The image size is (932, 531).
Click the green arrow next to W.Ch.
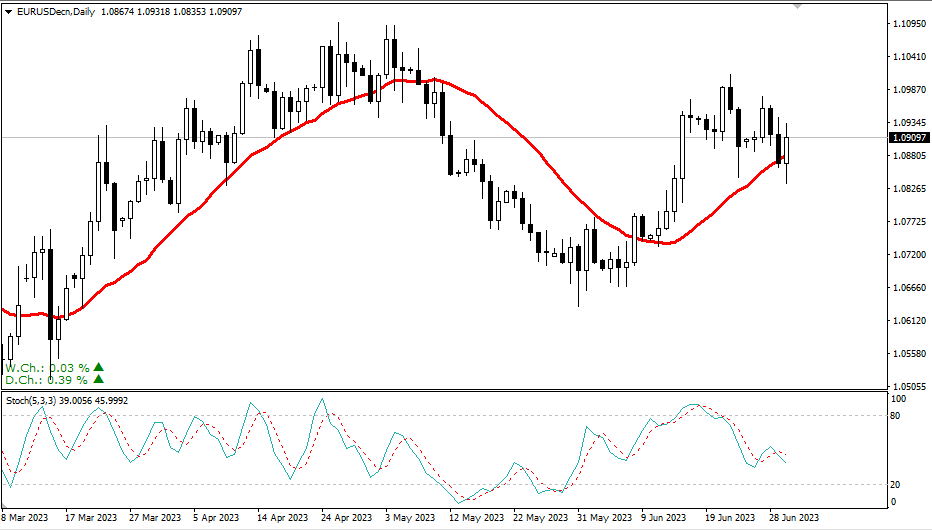98,368
